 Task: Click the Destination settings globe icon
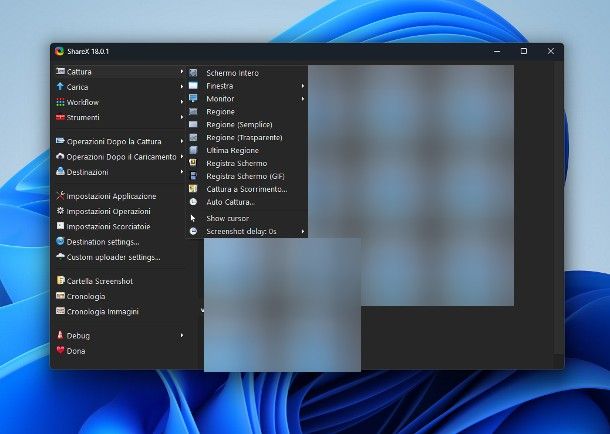(x=60, y=241)
